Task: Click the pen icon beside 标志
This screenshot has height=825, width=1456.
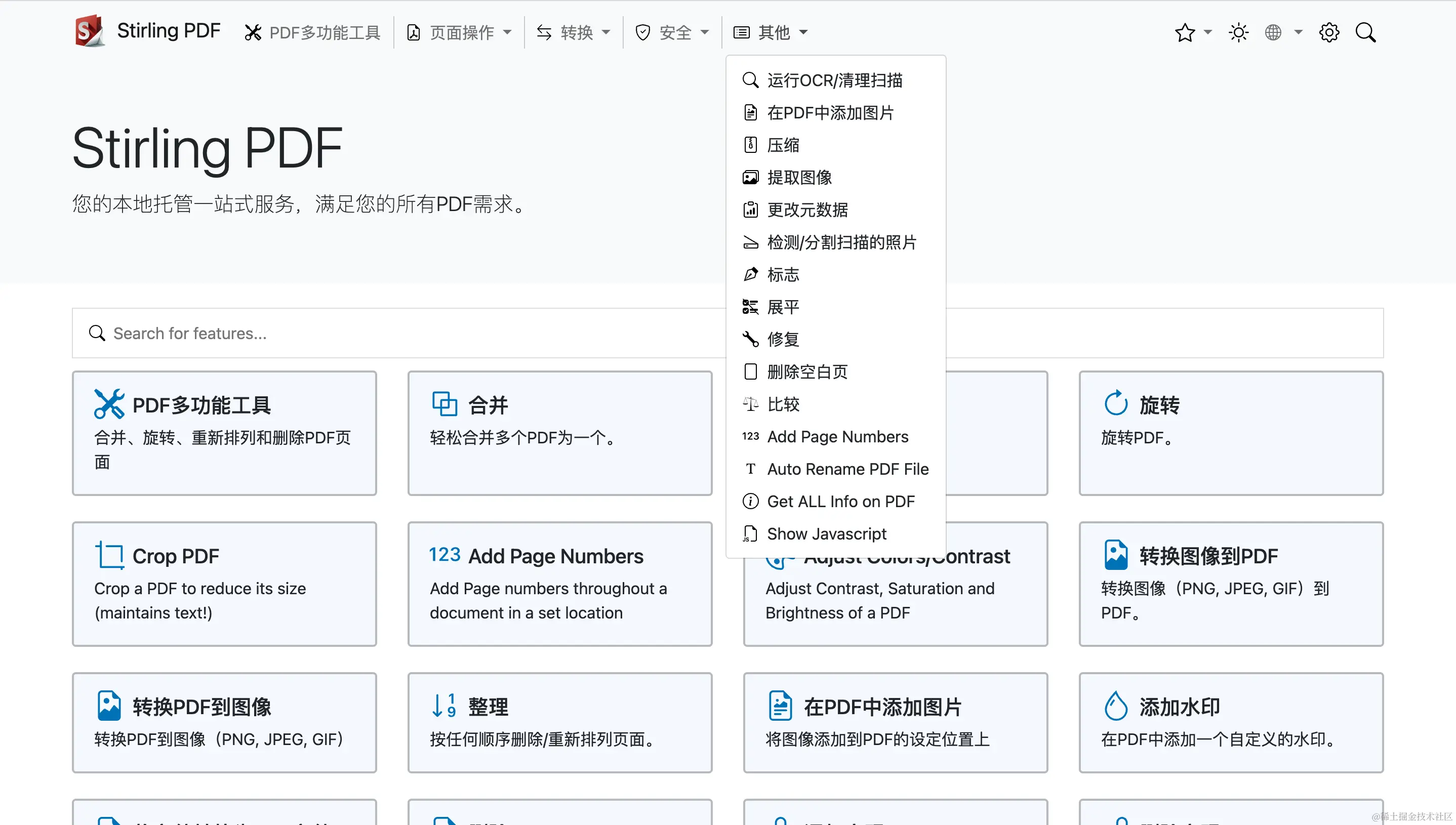Action: tap(750, 274)
